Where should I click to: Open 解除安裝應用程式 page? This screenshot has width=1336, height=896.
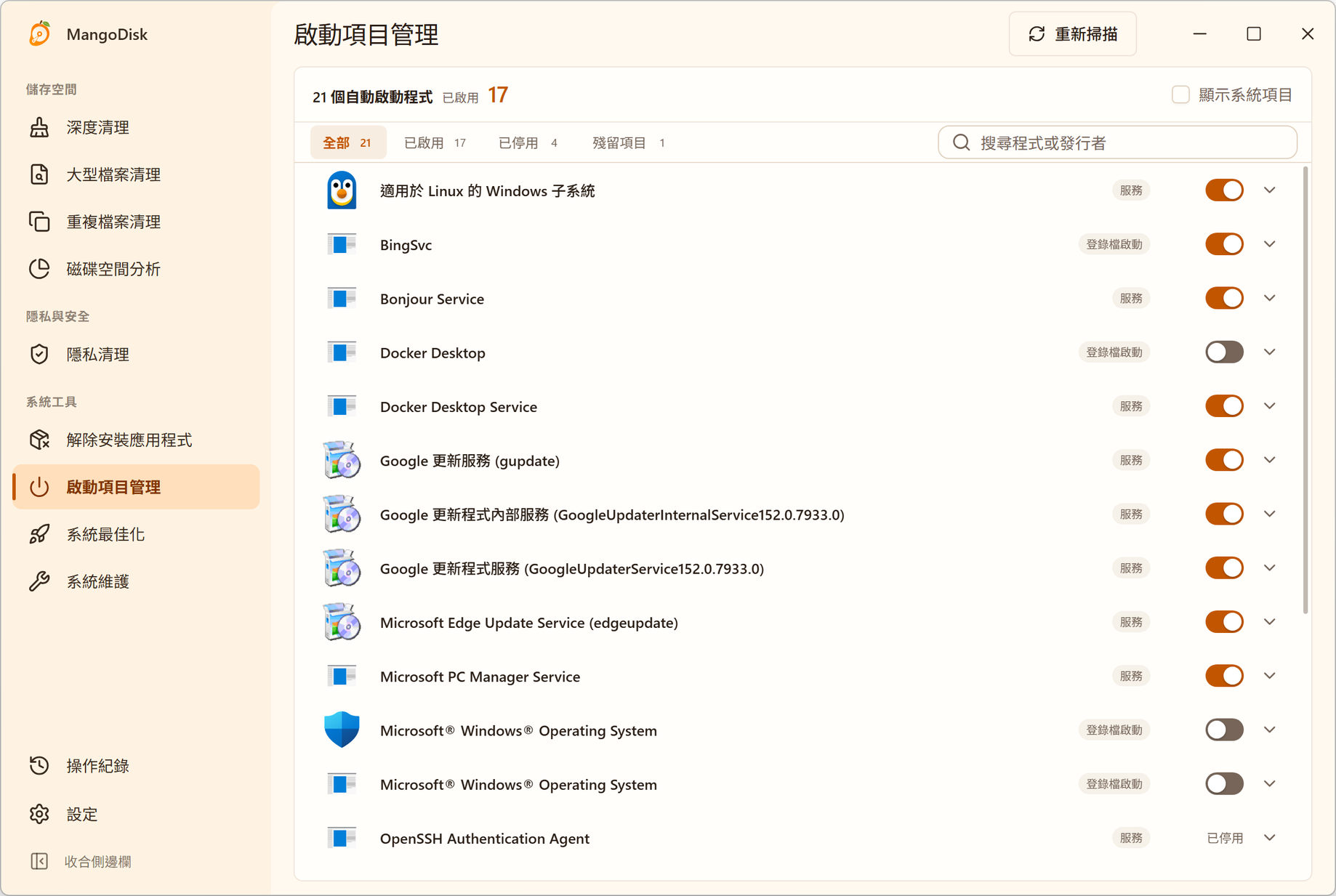click(x=136, y=440)
